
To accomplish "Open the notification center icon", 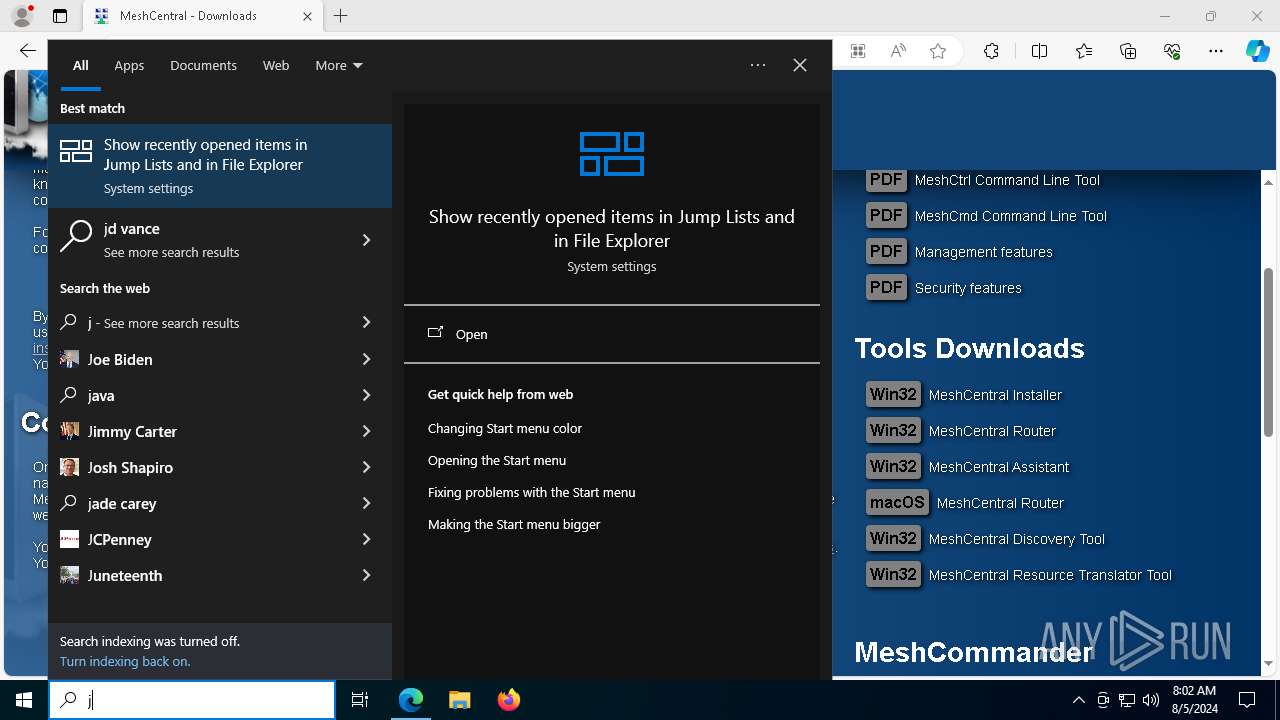I will (x=1247, y=700).
